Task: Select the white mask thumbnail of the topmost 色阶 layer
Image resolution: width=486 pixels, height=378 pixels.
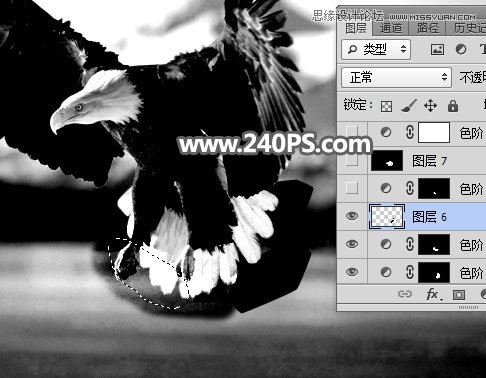Action: 434,132
